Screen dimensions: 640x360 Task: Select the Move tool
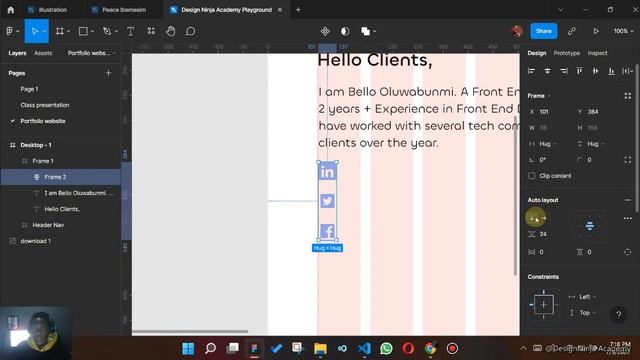pyautogui.click(x=34, y=31)
